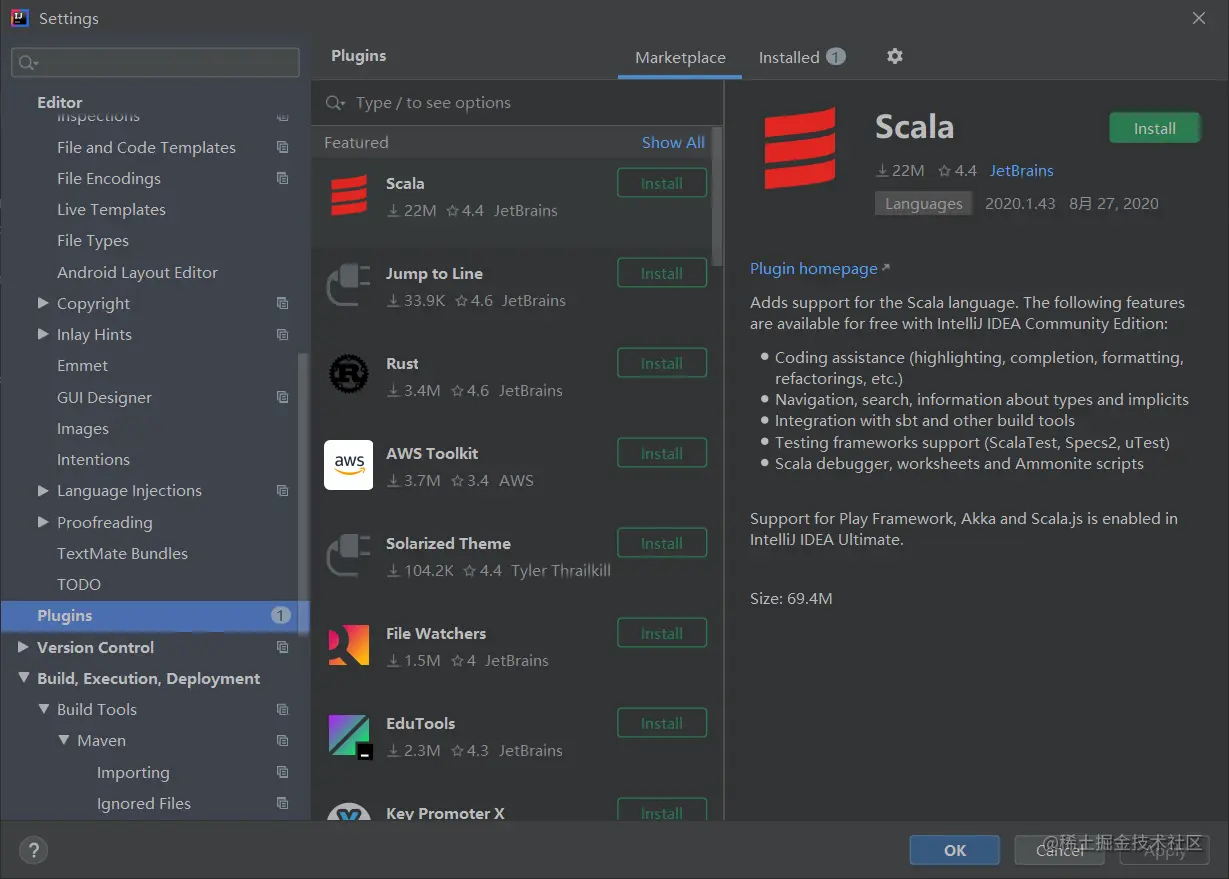Open the Emmet settings entry
The width and height of the screenshot is (1229, 879).
[x=82, y=365]
